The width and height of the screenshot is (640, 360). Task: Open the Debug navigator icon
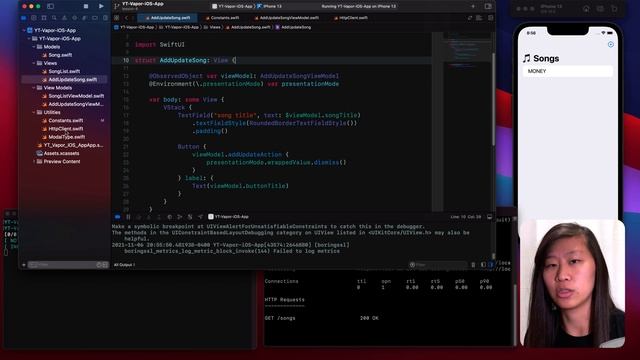(x=84, y=18)
